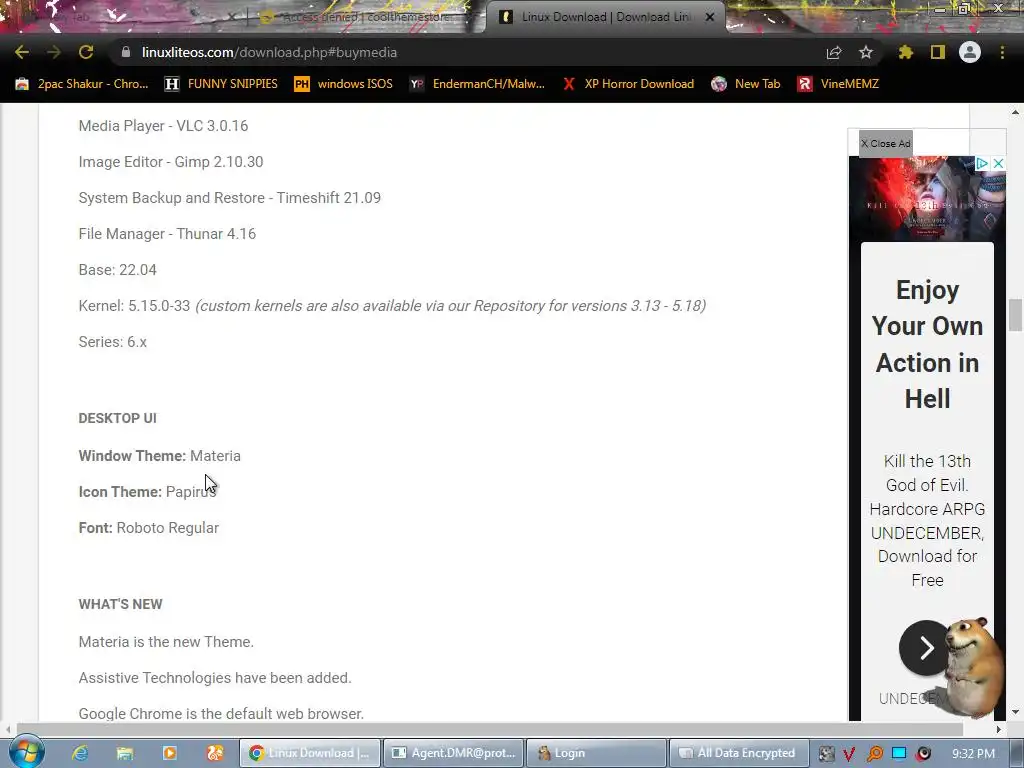Viewport: 1024px width, 768px height.
Task: Click the Assistive Technologies line
Action: pos(215,678)
